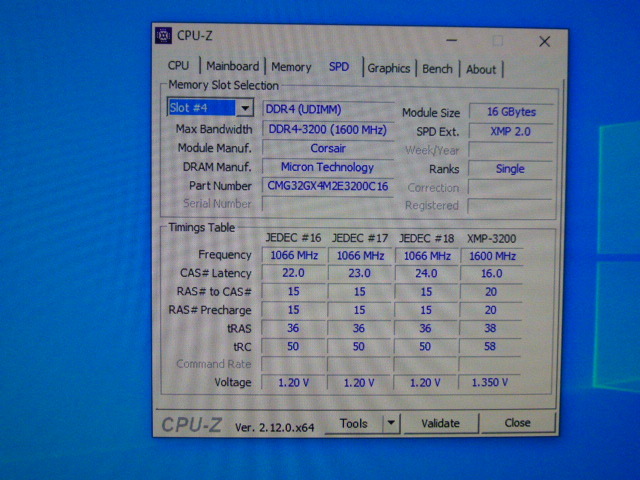The image size is (640, 480).
Task: Click the empty Serial Number field
Action: [328, 204]
